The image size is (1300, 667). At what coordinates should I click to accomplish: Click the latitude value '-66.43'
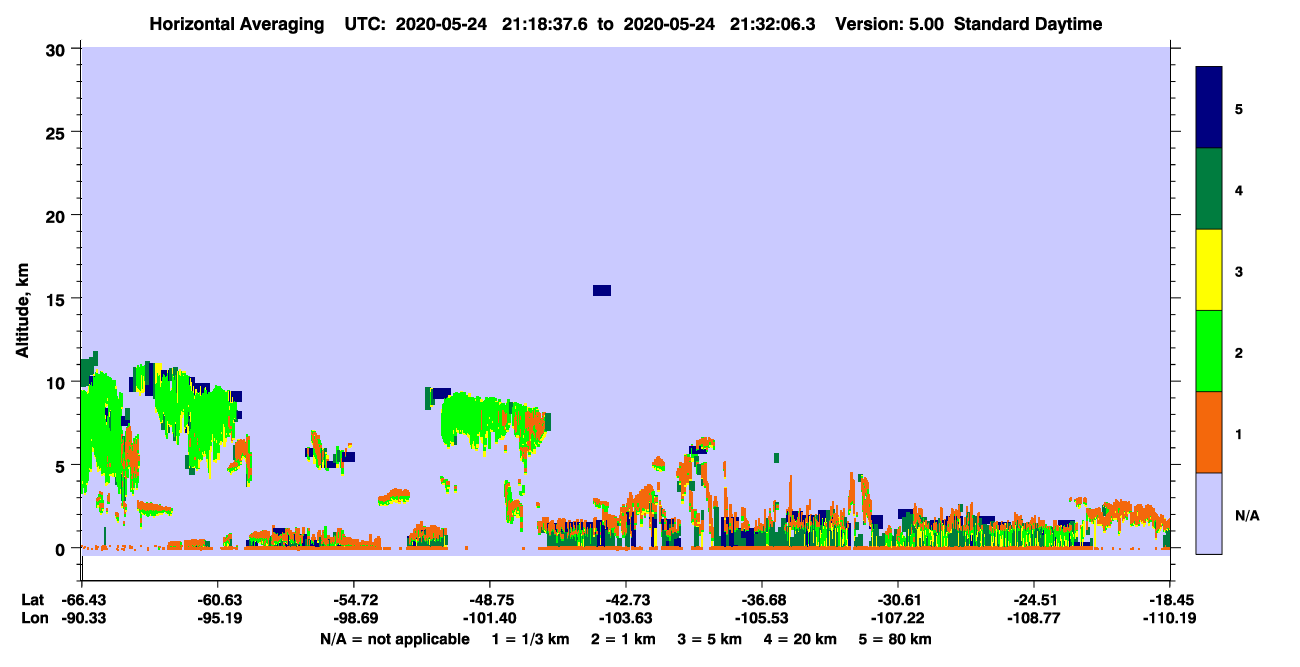(x=83, y=600)
